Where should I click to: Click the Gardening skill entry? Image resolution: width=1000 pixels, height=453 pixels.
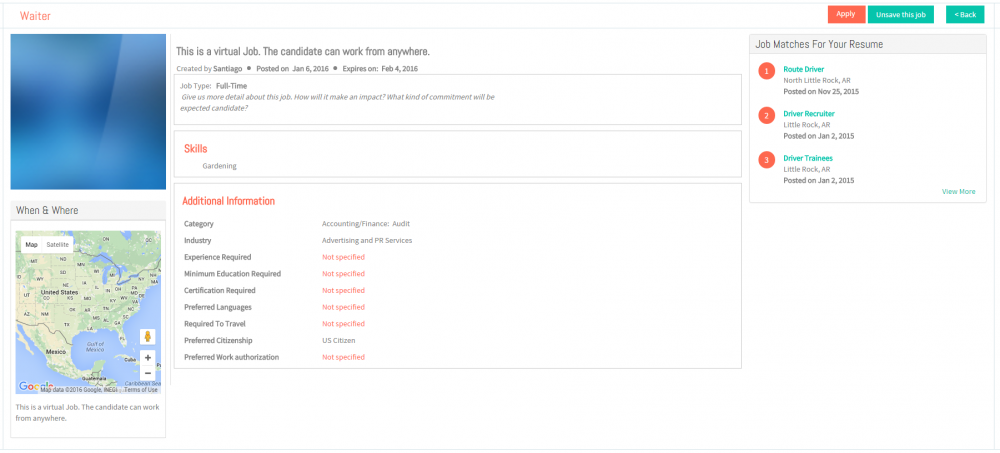(x=219, y=166)
